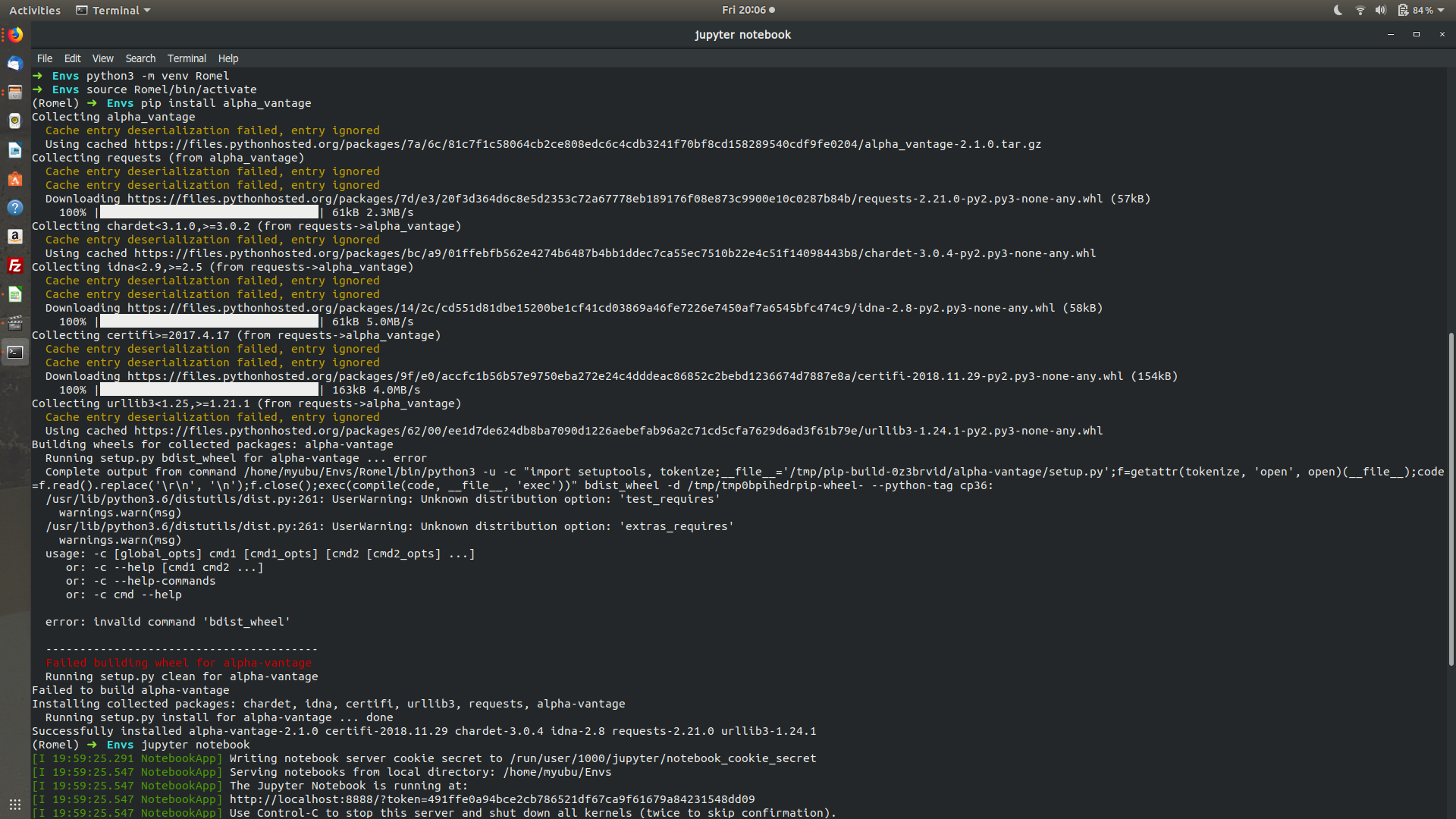Image resolution: width=1456 pixels, height=819 pixels.
Task: Open LibreOffice Calc from the dock
Action: click(x=14, y=294)
